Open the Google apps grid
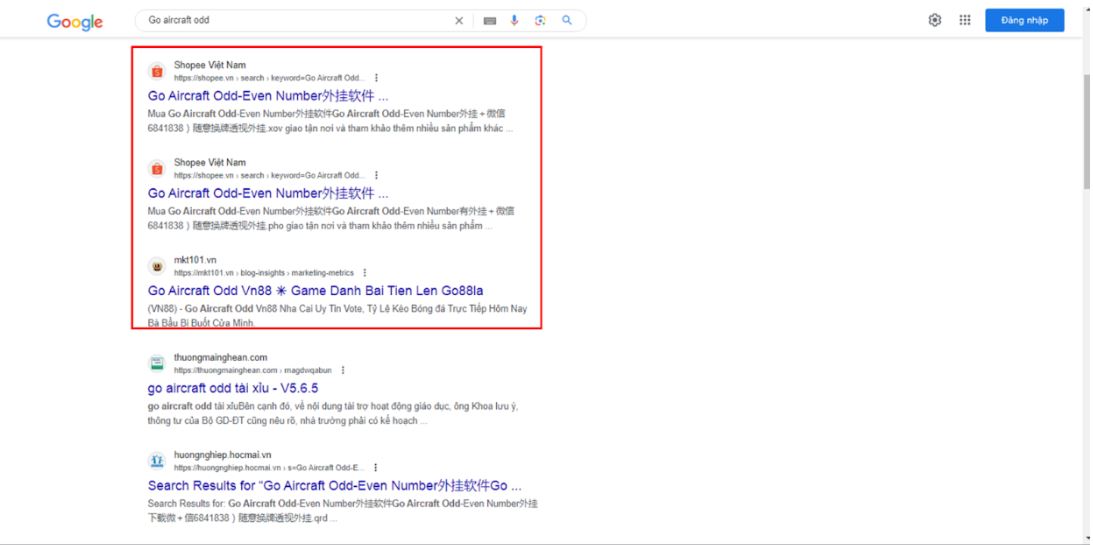Viewport: 1093px width, 545px height. pyautogui.click(x=965, y=20)
